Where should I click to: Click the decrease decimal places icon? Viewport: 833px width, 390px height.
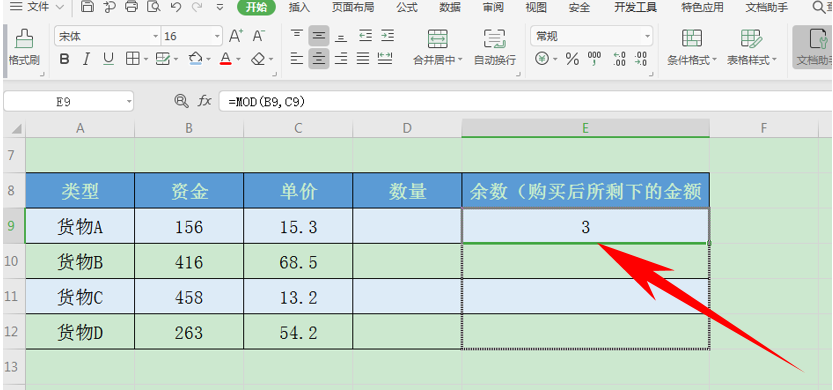[x=641, y=58]
